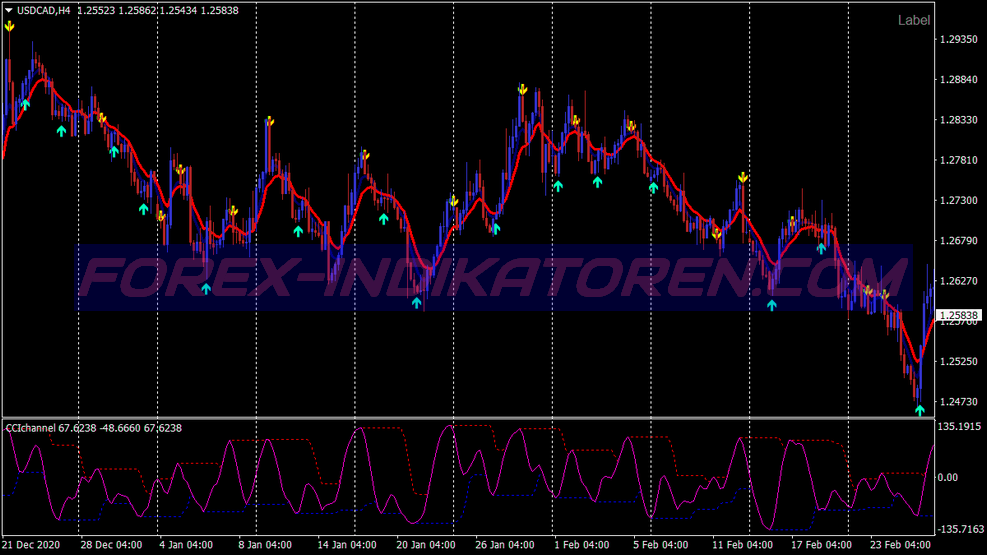The height and width of the screenshot is (555, 987).
Task: Click the yellow sell arrow at the 11 Feb spike
Action: (743, 177)
